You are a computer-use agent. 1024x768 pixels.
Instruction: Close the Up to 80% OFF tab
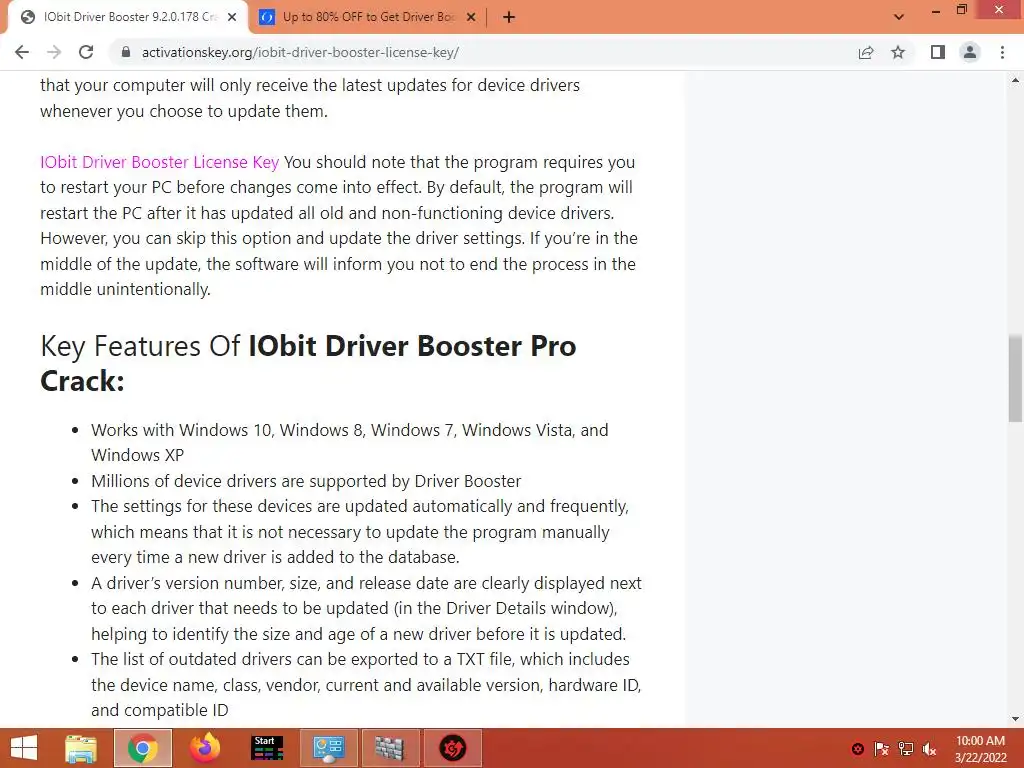pos(471,18)
